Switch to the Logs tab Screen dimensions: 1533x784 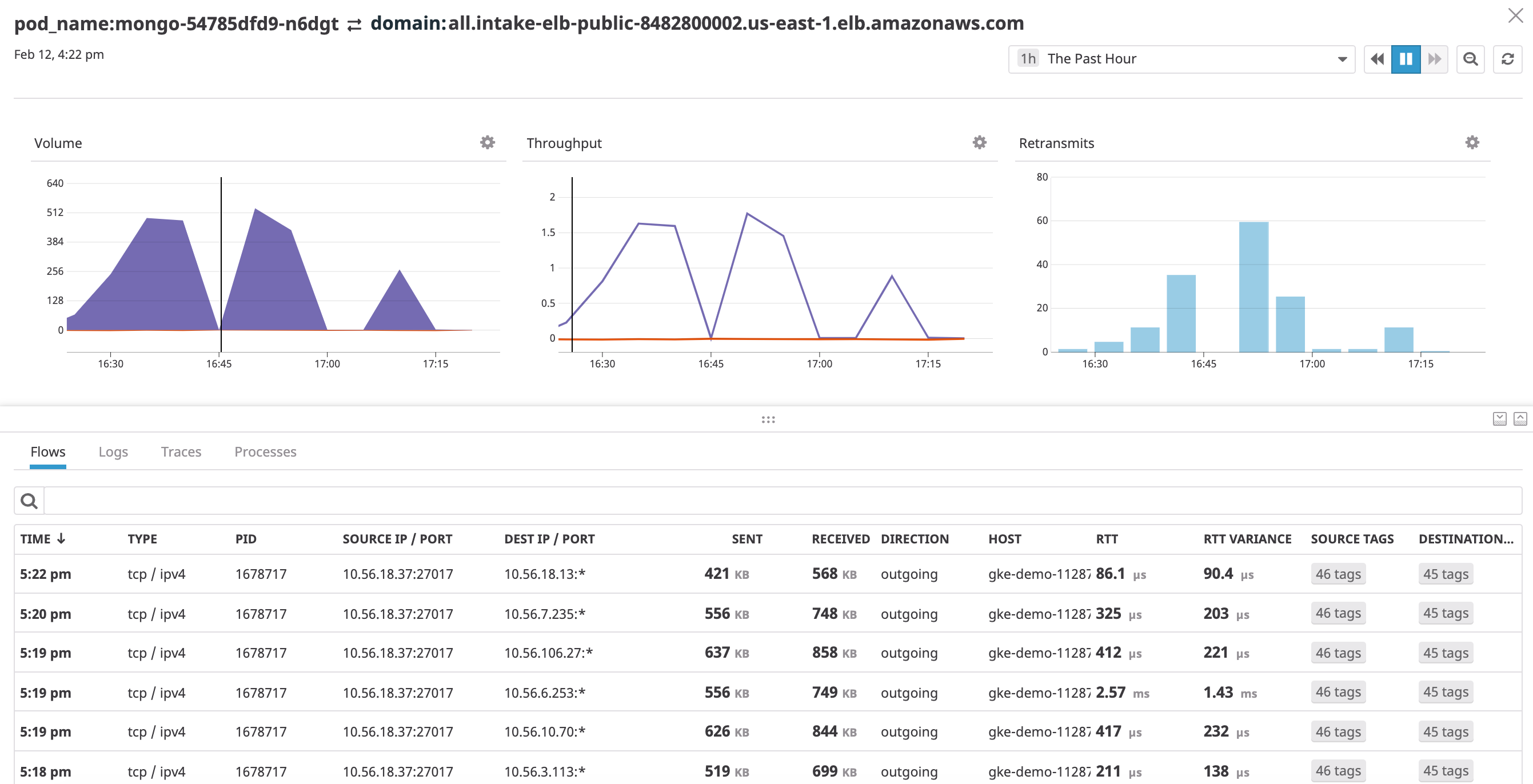click(x=113, y=452)
